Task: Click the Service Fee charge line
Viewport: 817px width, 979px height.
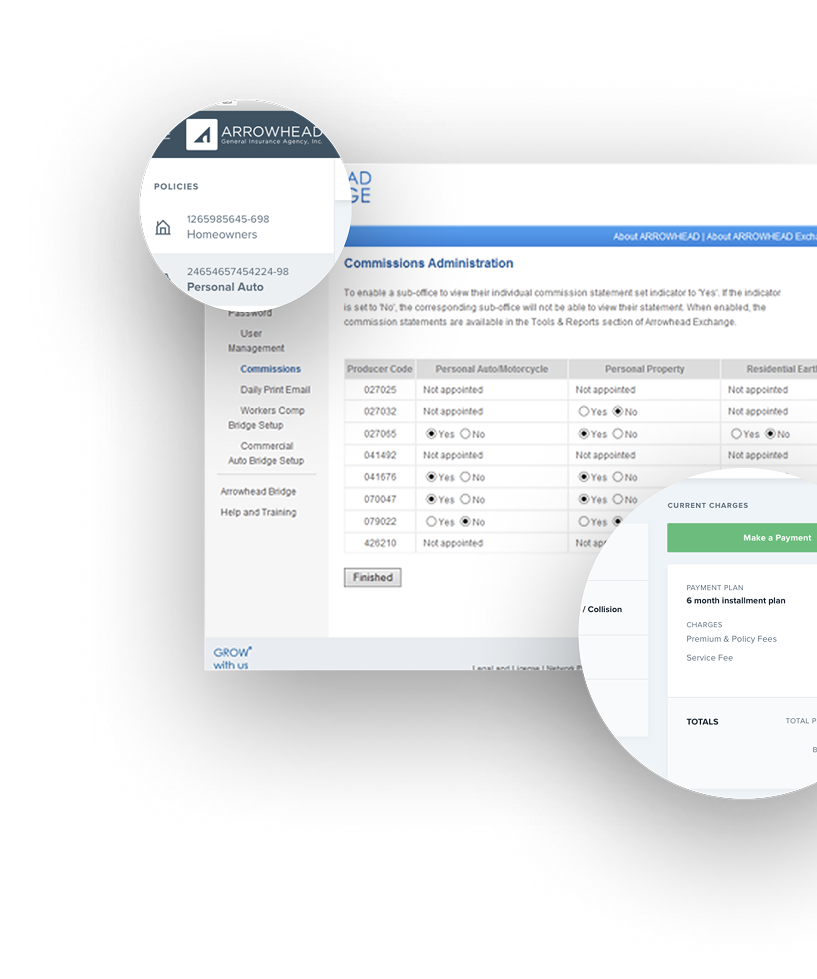Action: [710, 657]
